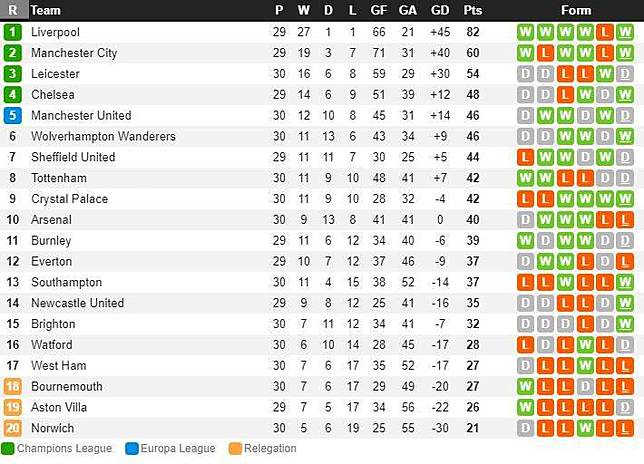Click the green Champions League legend swatch
Screen dimensions: 644x464
[x=8, y=450]
